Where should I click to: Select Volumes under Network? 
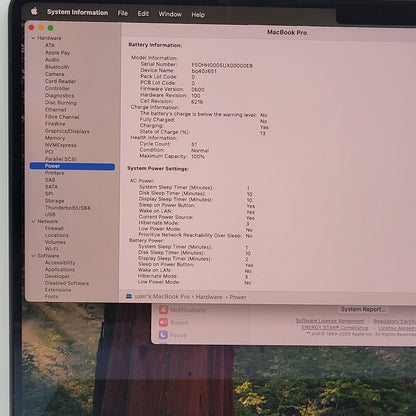click(x=55, y=242)
